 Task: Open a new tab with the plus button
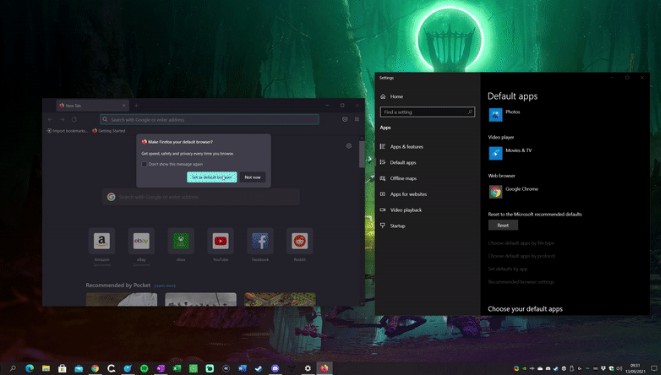point(136,106)
